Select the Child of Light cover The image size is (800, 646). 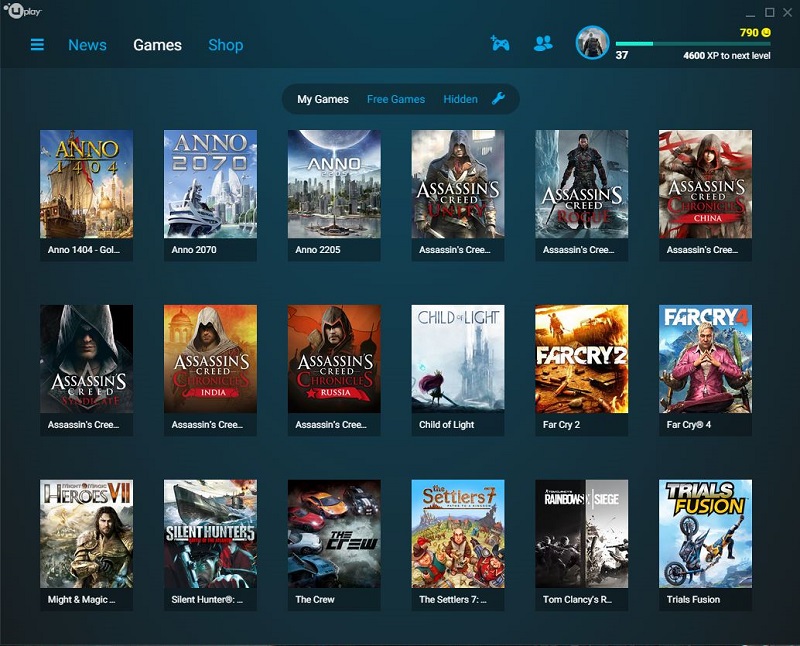[x=458, y=359]
